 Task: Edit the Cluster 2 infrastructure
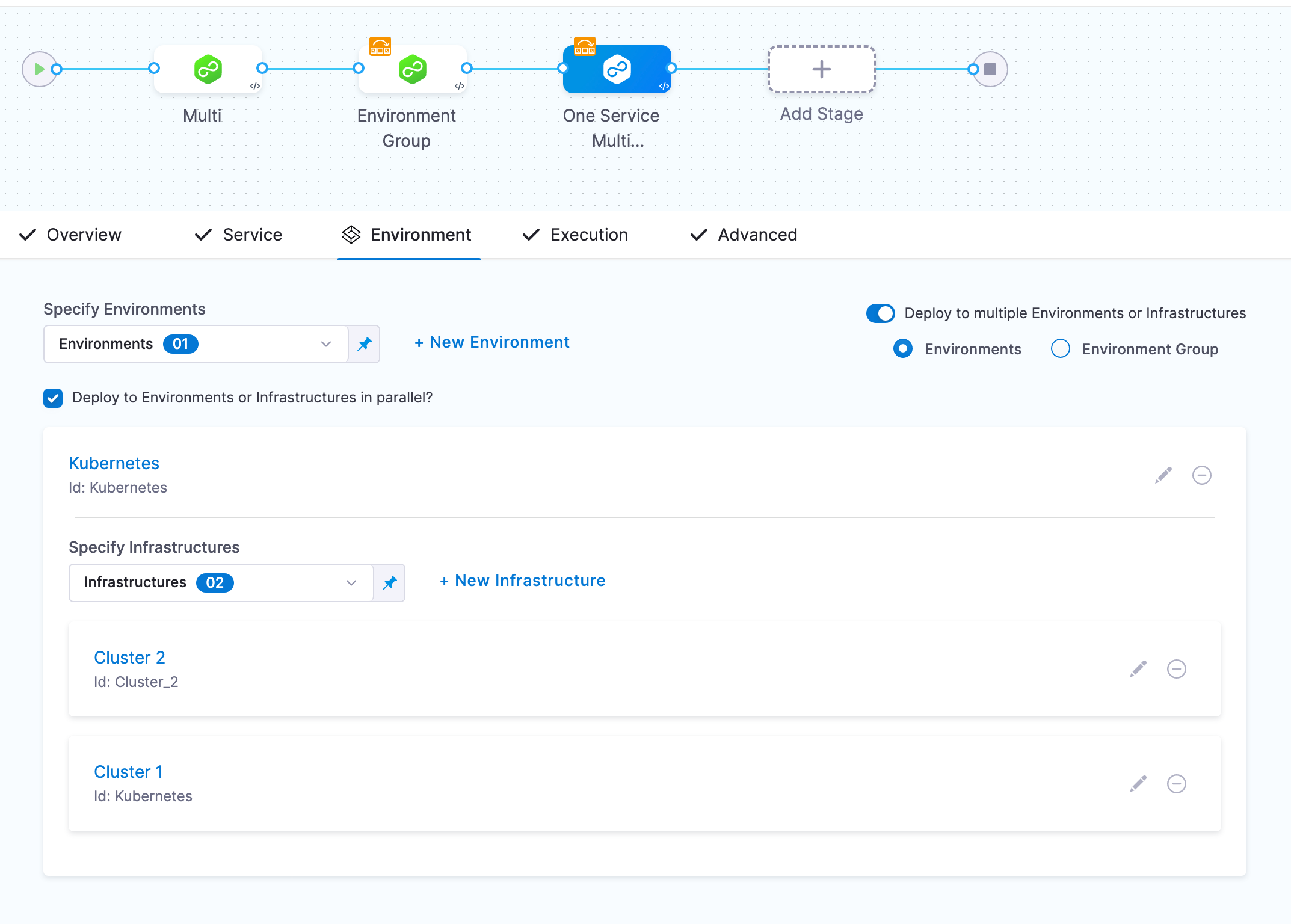[1138, 669]
